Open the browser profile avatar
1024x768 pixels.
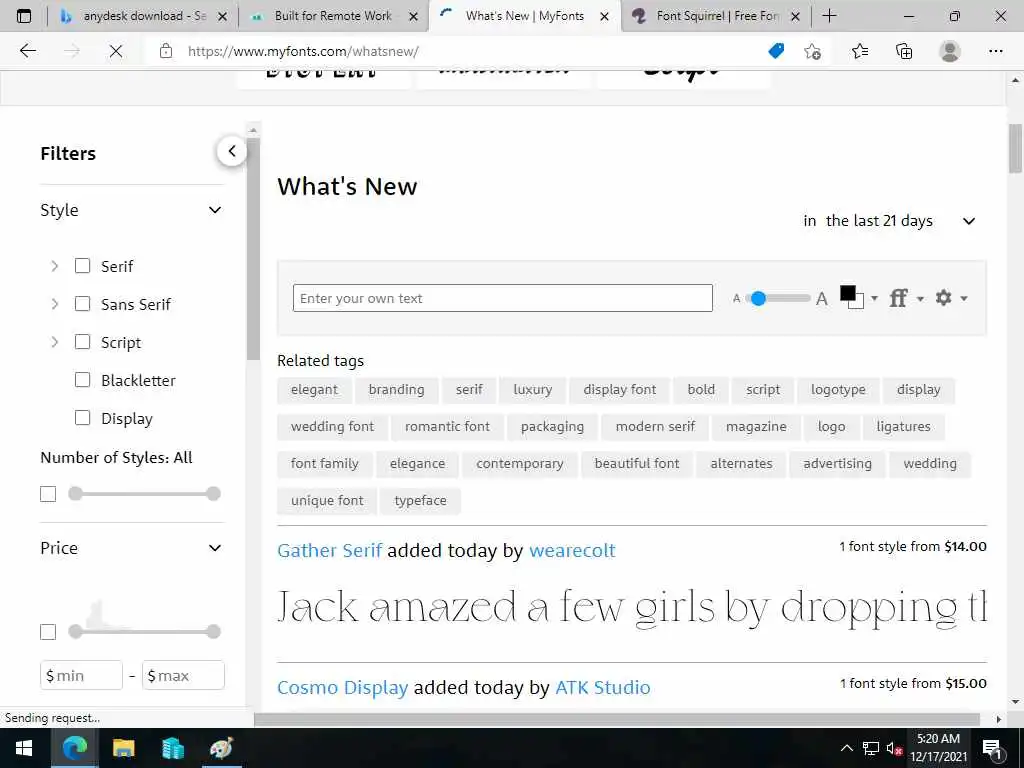[950, 51]
